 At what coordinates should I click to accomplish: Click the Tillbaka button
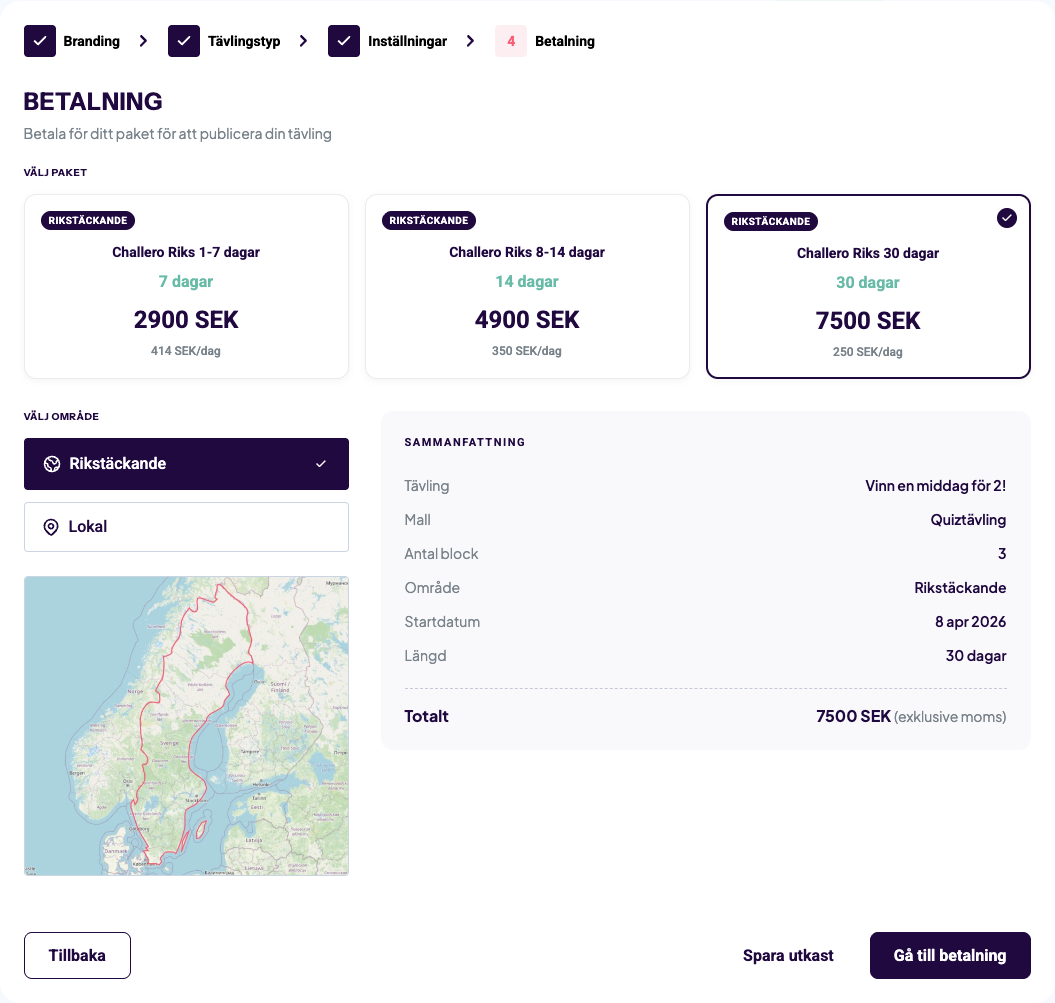(77, 955)
